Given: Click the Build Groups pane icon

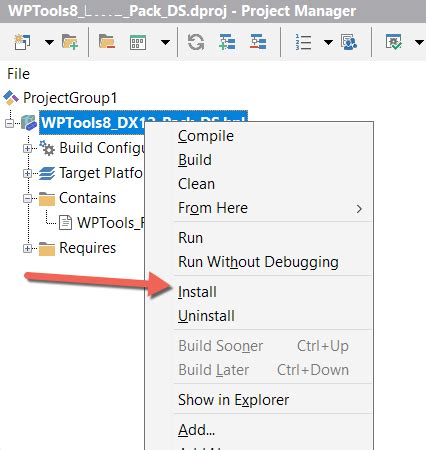Looking at the screenshot, I should pyautogui.click(x=349, y=42).
